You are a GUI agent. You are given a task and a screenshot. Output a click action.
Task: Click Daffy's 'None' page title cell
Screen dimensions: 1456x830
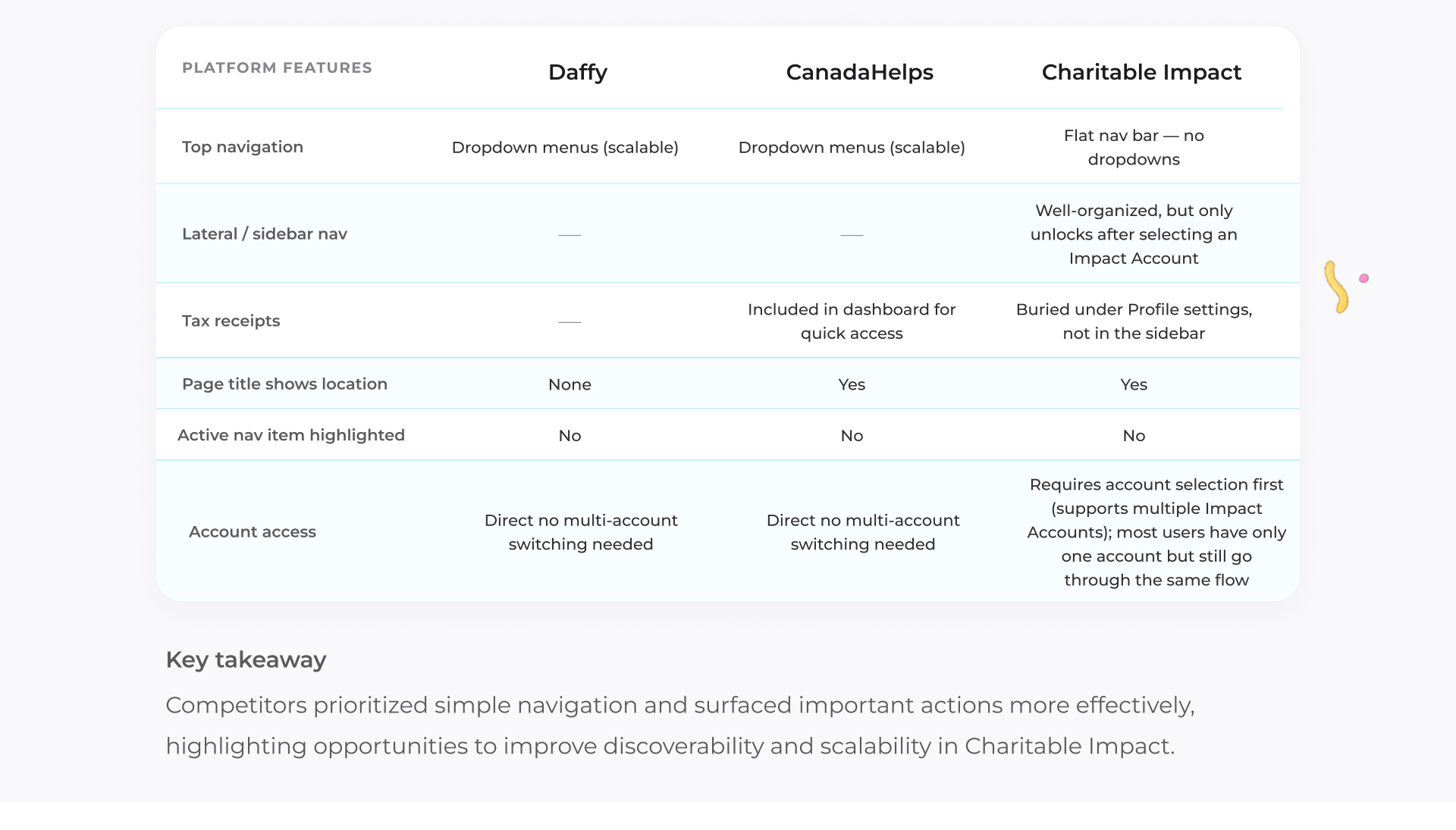pos(570,384)
